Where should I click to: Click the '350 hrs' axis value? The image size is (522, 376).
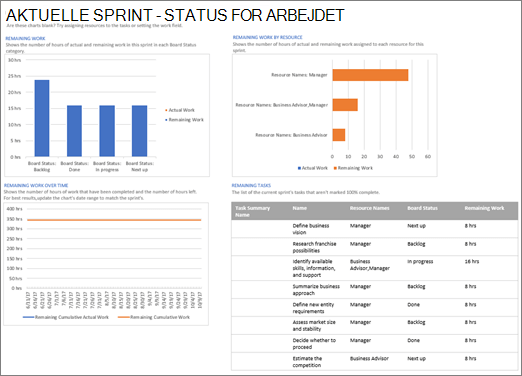coord(15,219)
